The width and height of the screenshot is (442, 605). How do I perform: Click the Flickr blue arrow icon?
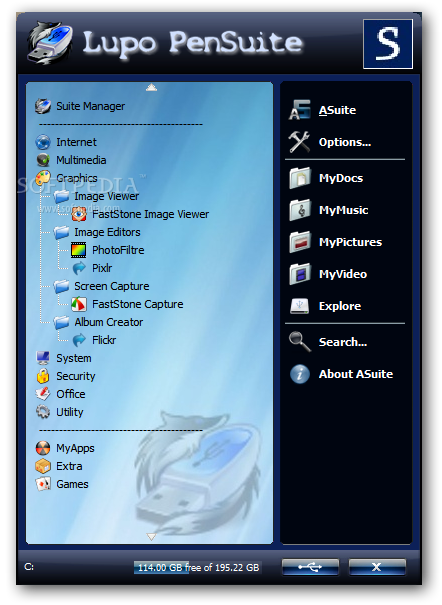(x=79, y=340)
